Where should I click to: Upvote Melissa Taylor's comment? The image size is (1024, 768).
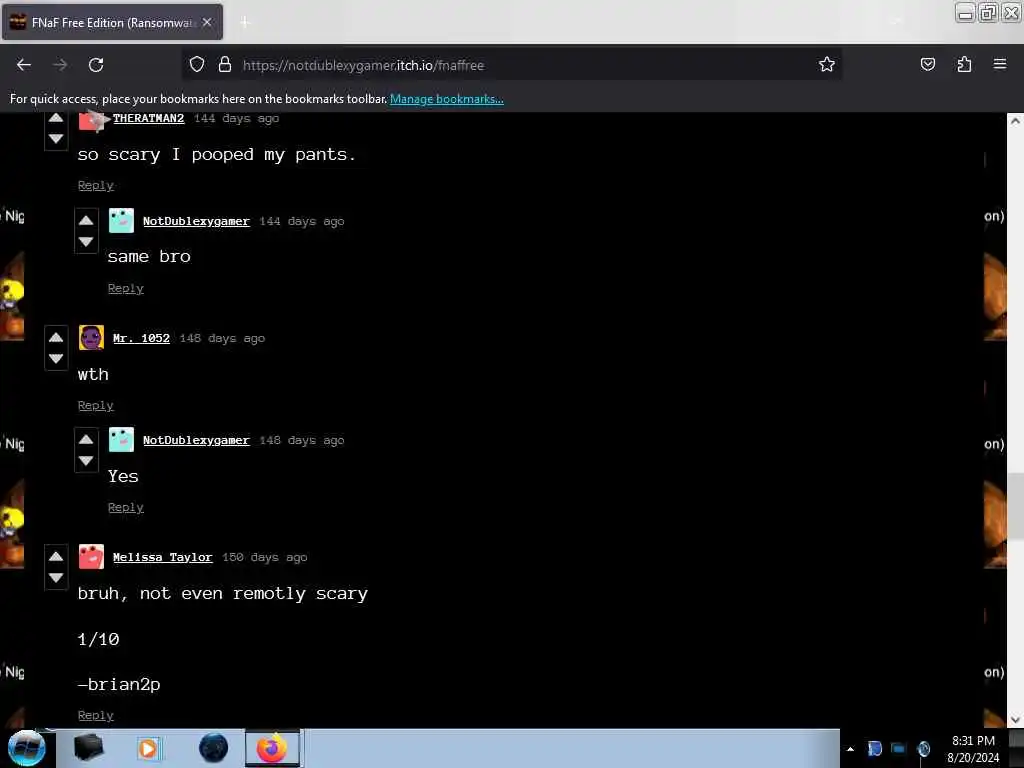coord(56,556)
